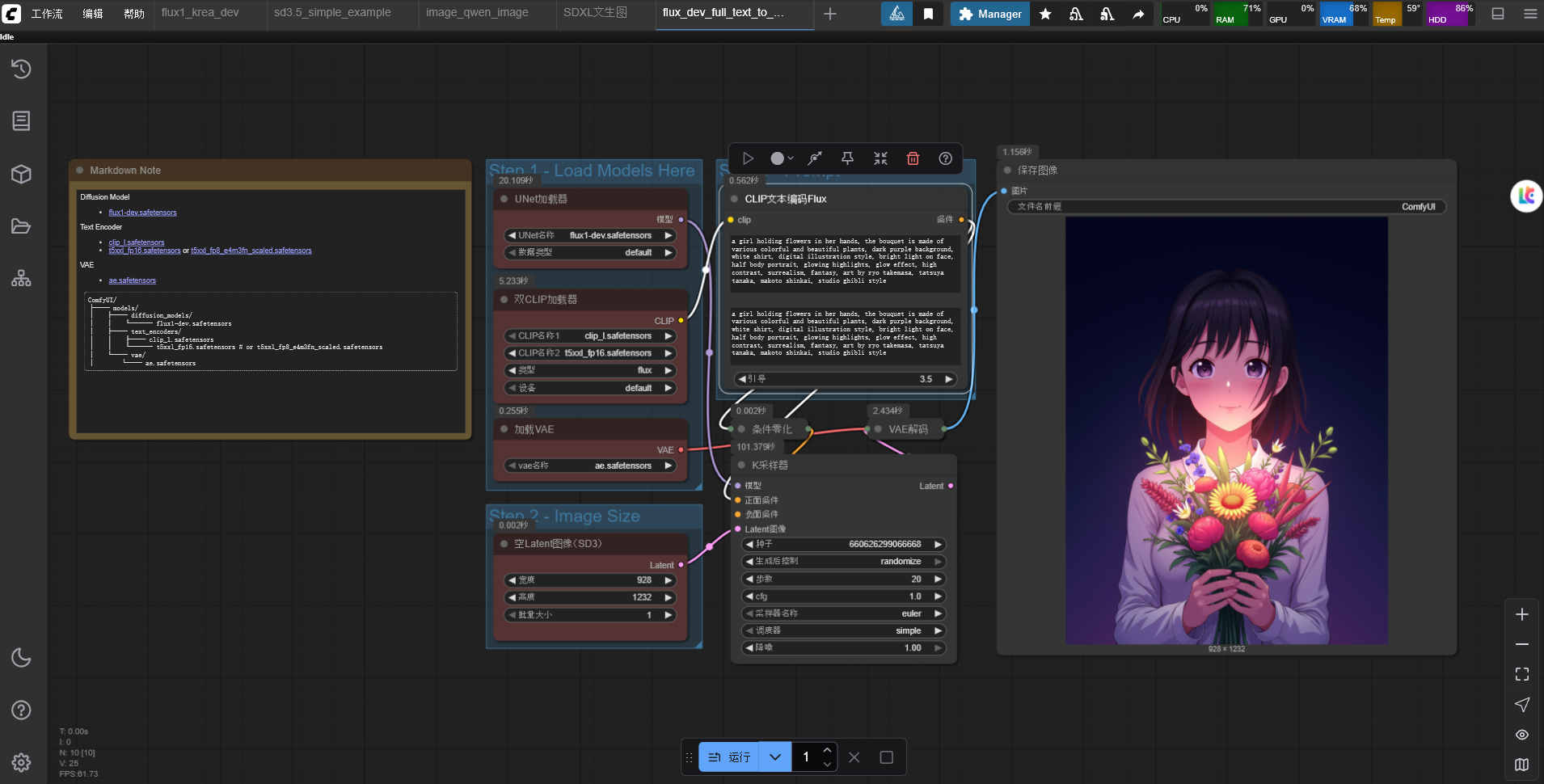Open the ae.safetensors link in the note
Viewport: 1544px width, 784px height.
[x=133, y=280]
